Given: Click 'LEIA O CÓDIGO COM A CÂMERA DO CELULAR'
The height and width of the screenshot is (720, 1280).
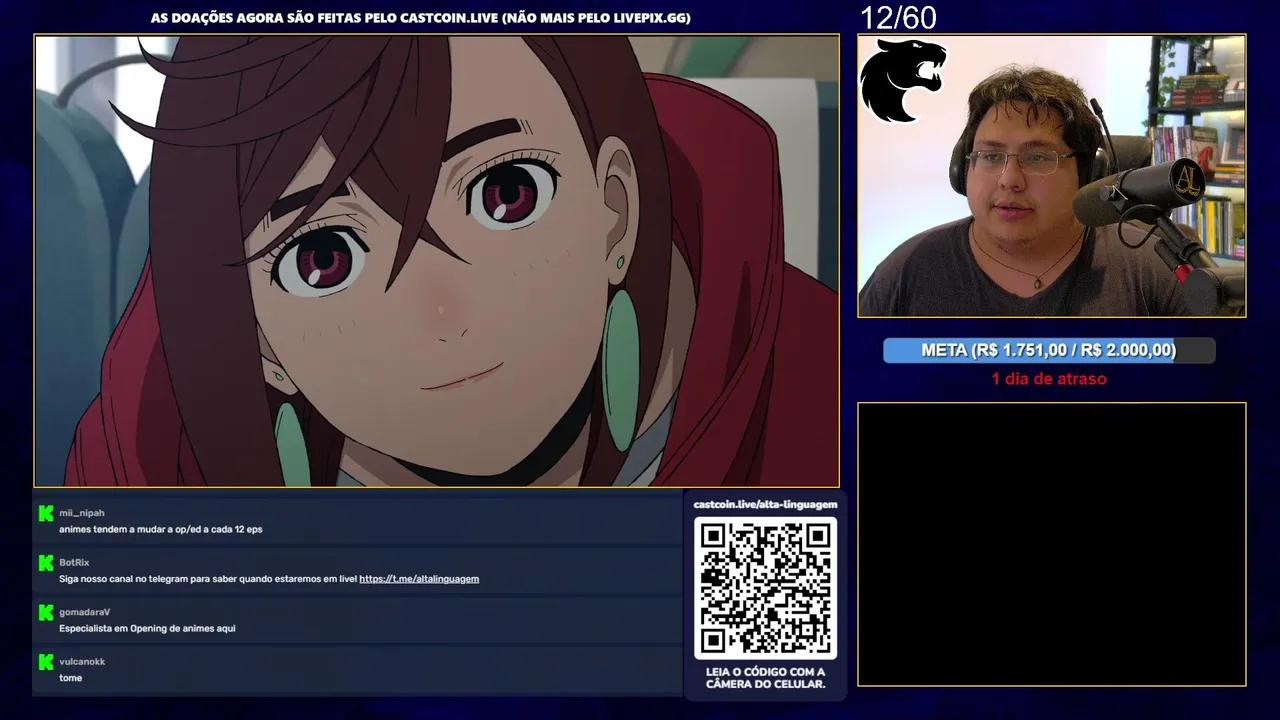Looking at the screenshot, I should click(765, 678).
